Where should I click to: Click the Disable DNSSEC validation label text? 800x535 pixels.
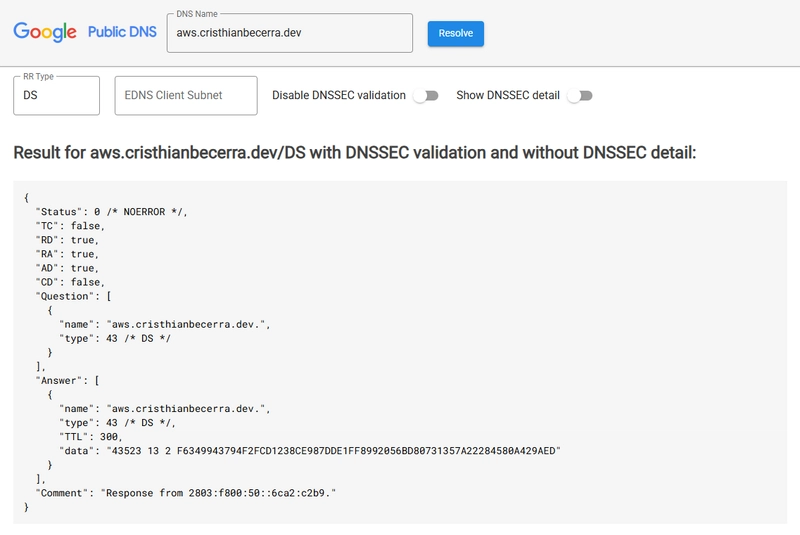coord(339,96)
